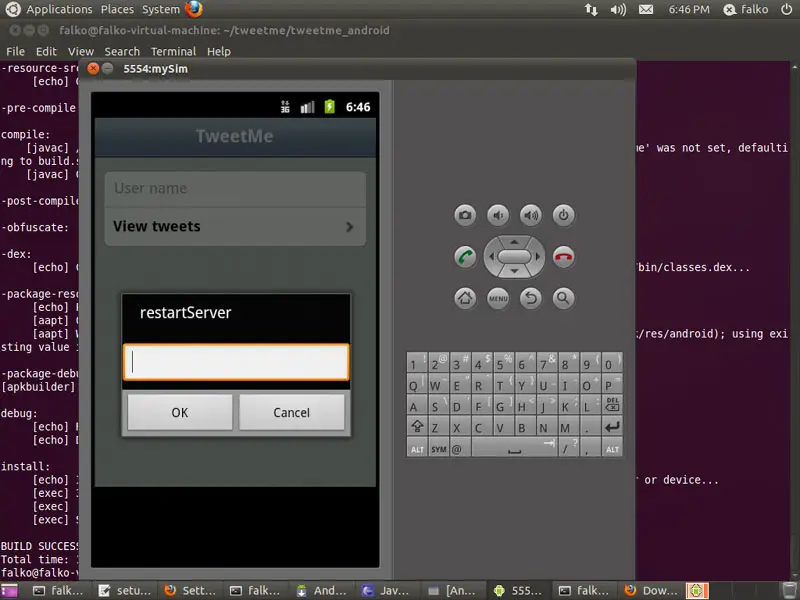
Task: Click the P key on emulator keyboard
Action: click(x=612, y=384)
